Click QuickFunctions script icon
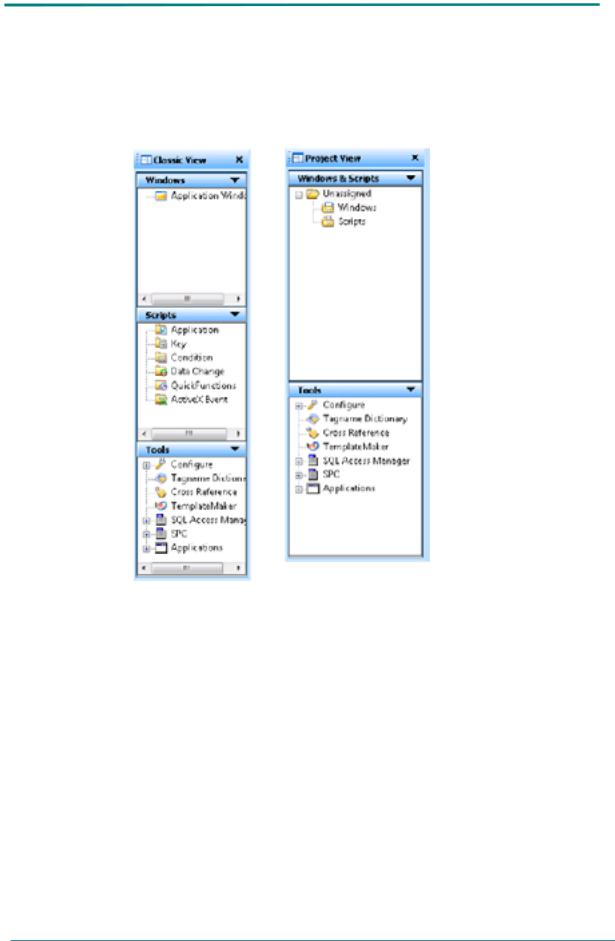This screenshot has width=615, height=941. tap(160, 385)
